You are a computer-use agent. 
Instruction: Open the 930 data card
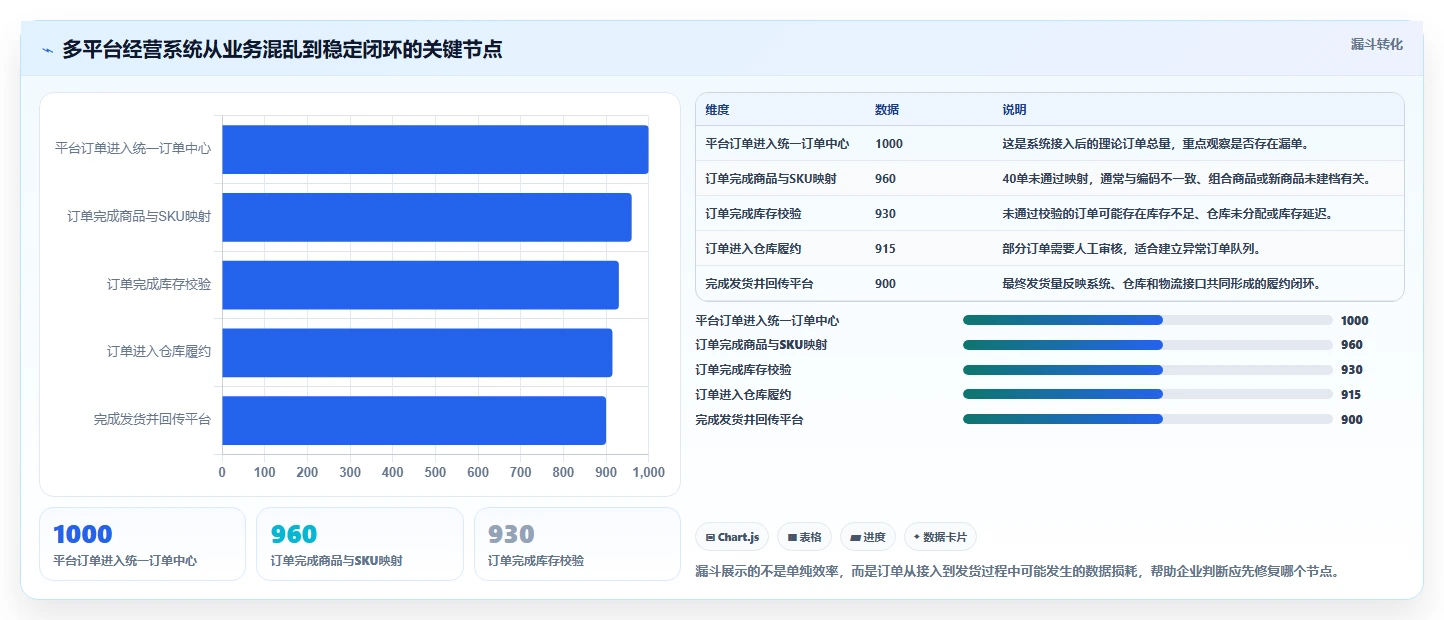(x=577, y=544)
